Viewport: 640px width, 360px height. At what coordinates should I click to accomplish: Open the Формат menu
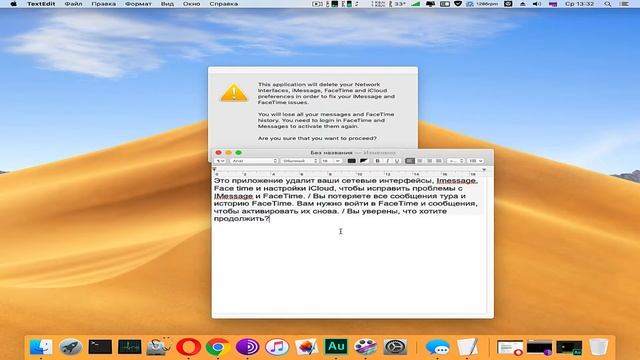point(138,4)
